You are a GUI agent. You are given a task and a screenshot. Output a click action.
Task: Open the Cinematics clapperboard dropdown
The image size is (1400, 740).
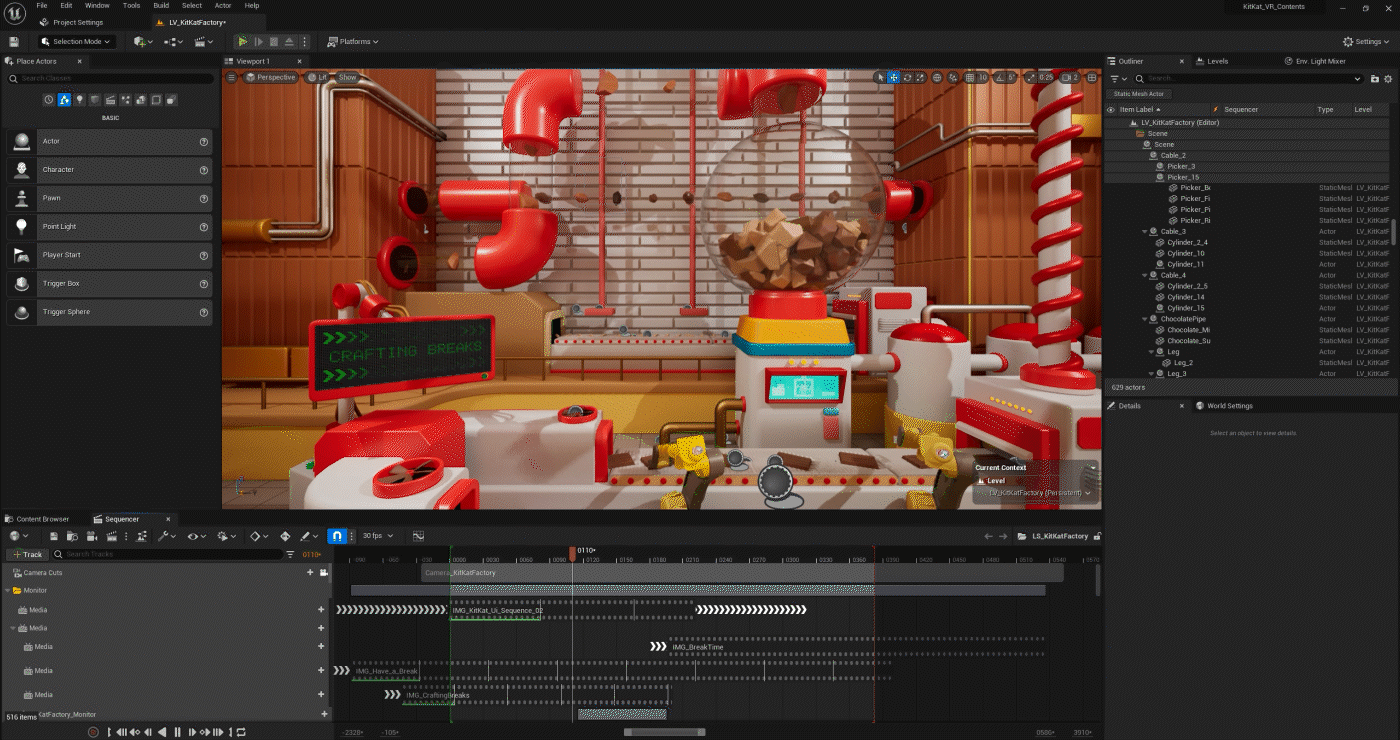pos(204,42)
